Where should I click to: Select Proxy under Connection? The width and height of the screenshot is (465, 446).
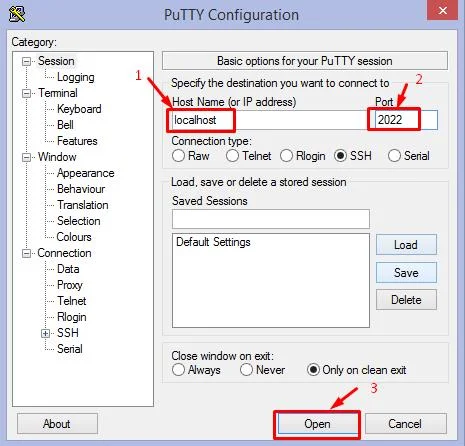click(x=70, y=285)
